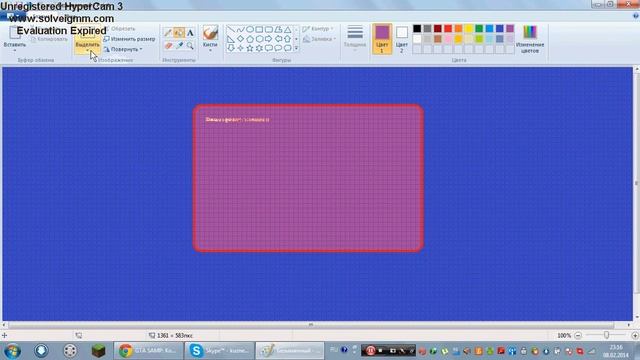
Task: Choose the Four-point star shape
Action: tap(240, 48)
